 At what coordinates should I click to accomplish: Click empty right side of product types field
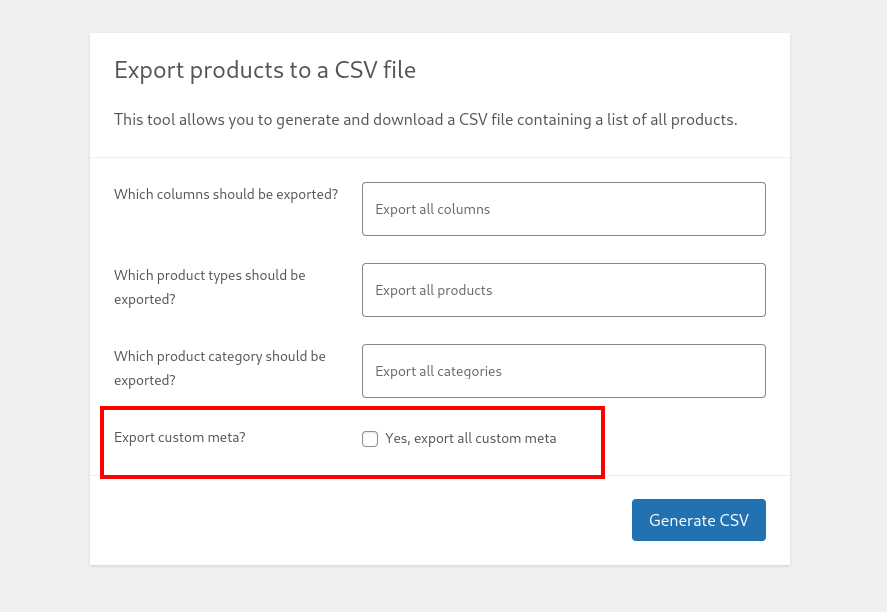(x=651, y=290)
